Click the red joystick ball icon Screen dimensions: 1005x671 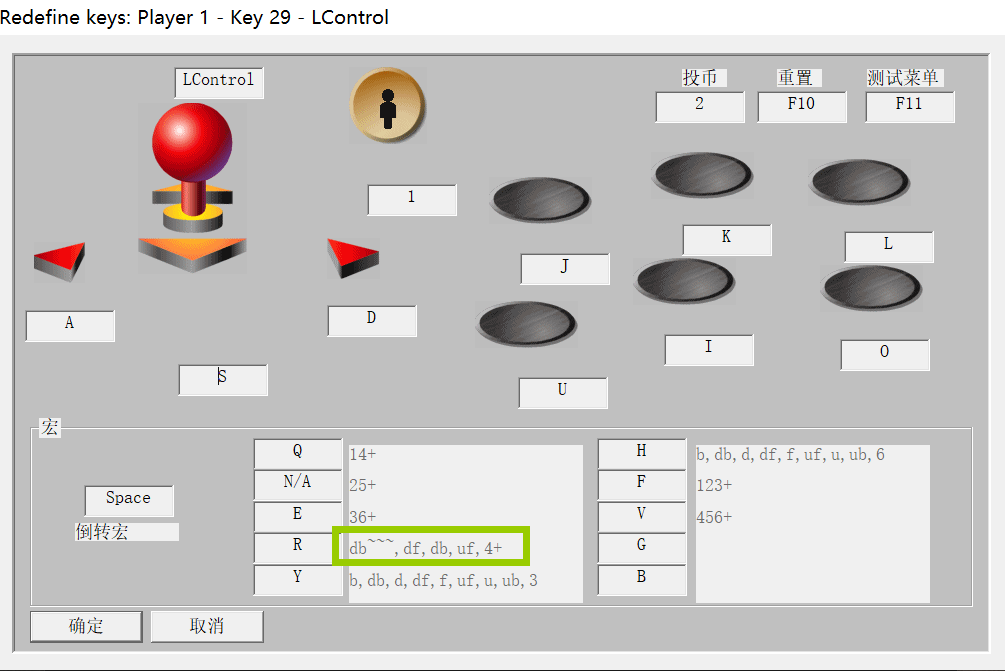coord(192,142)
